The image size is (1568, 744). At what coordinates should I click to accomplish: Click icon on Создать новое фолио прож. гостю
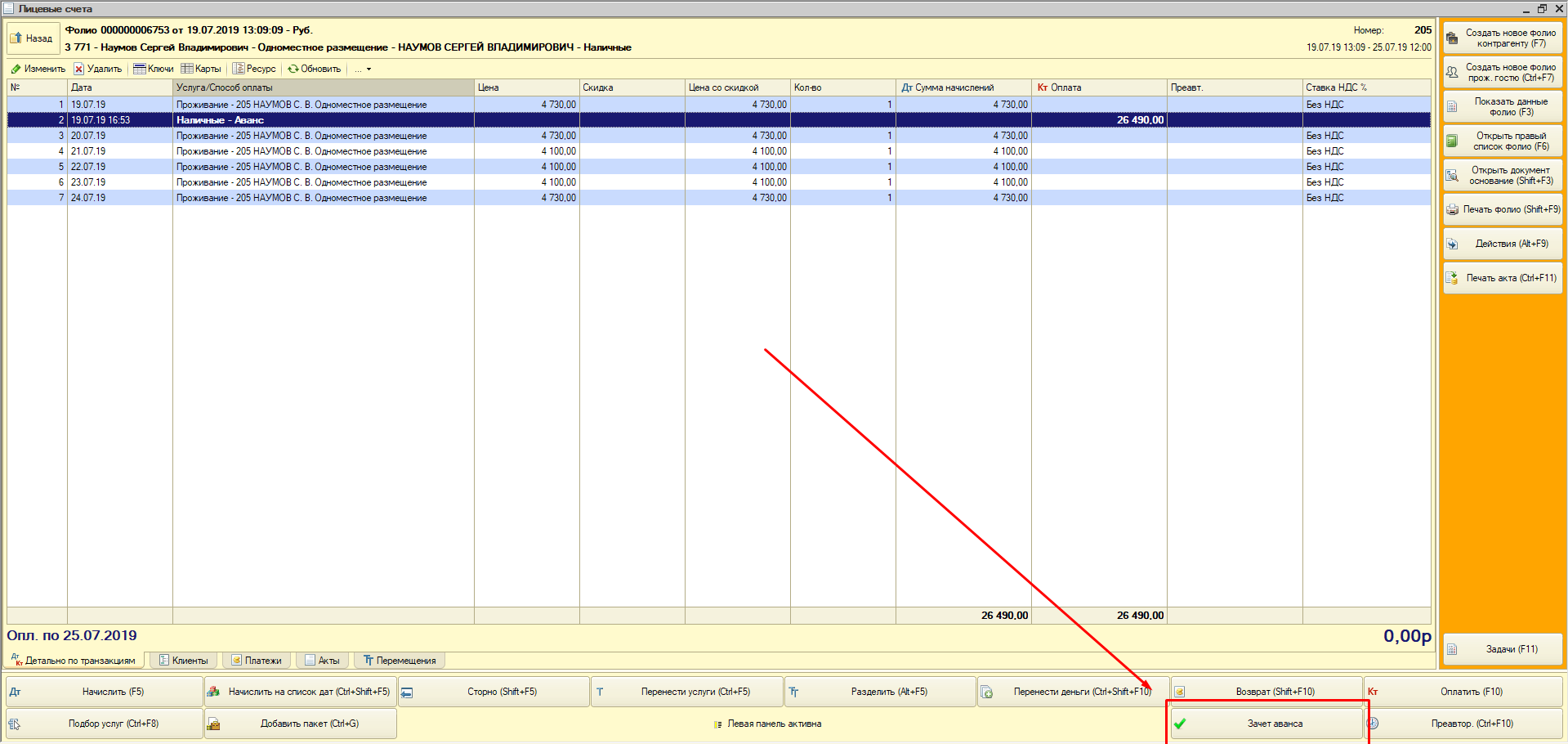(x=1452, y=73)
